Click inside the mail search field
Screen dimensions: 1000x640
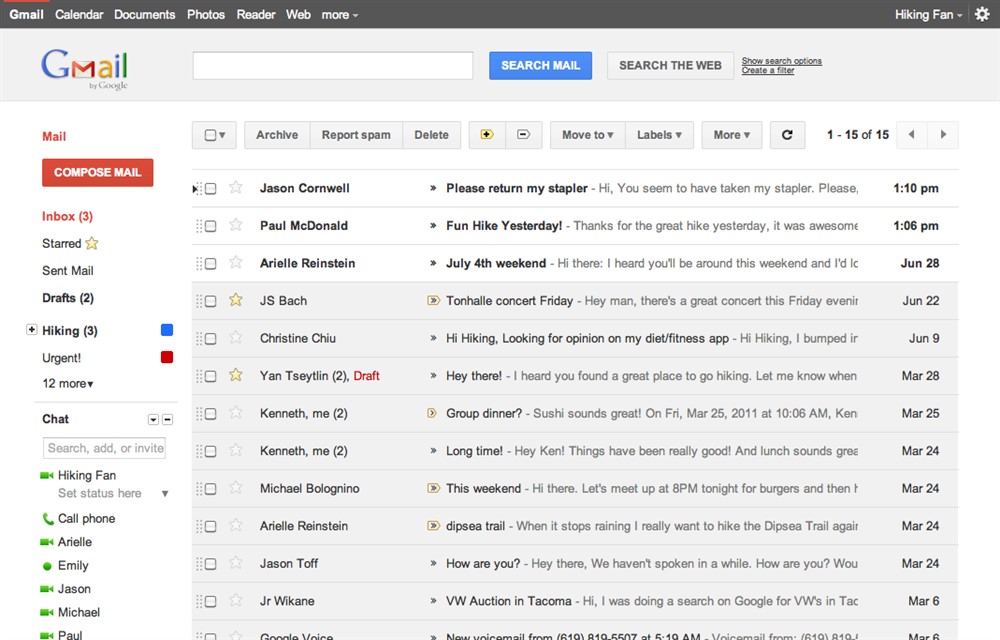click(335, 65)
